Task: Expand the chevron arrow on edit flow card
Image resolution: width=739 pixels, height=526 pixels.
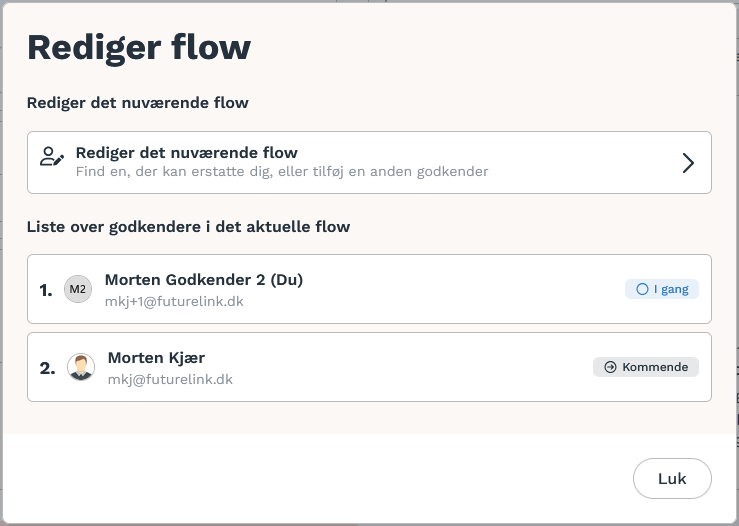Action: [688, 163]
